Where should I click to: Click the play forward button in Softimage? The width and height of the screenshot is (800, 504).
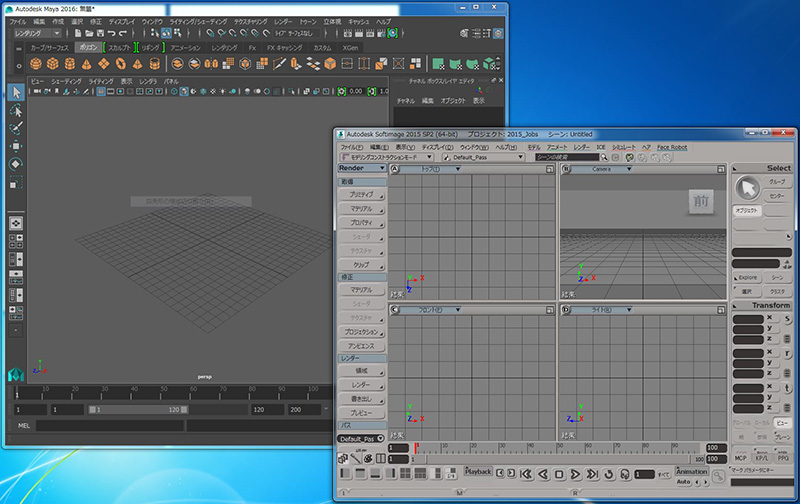click(575, 474)
